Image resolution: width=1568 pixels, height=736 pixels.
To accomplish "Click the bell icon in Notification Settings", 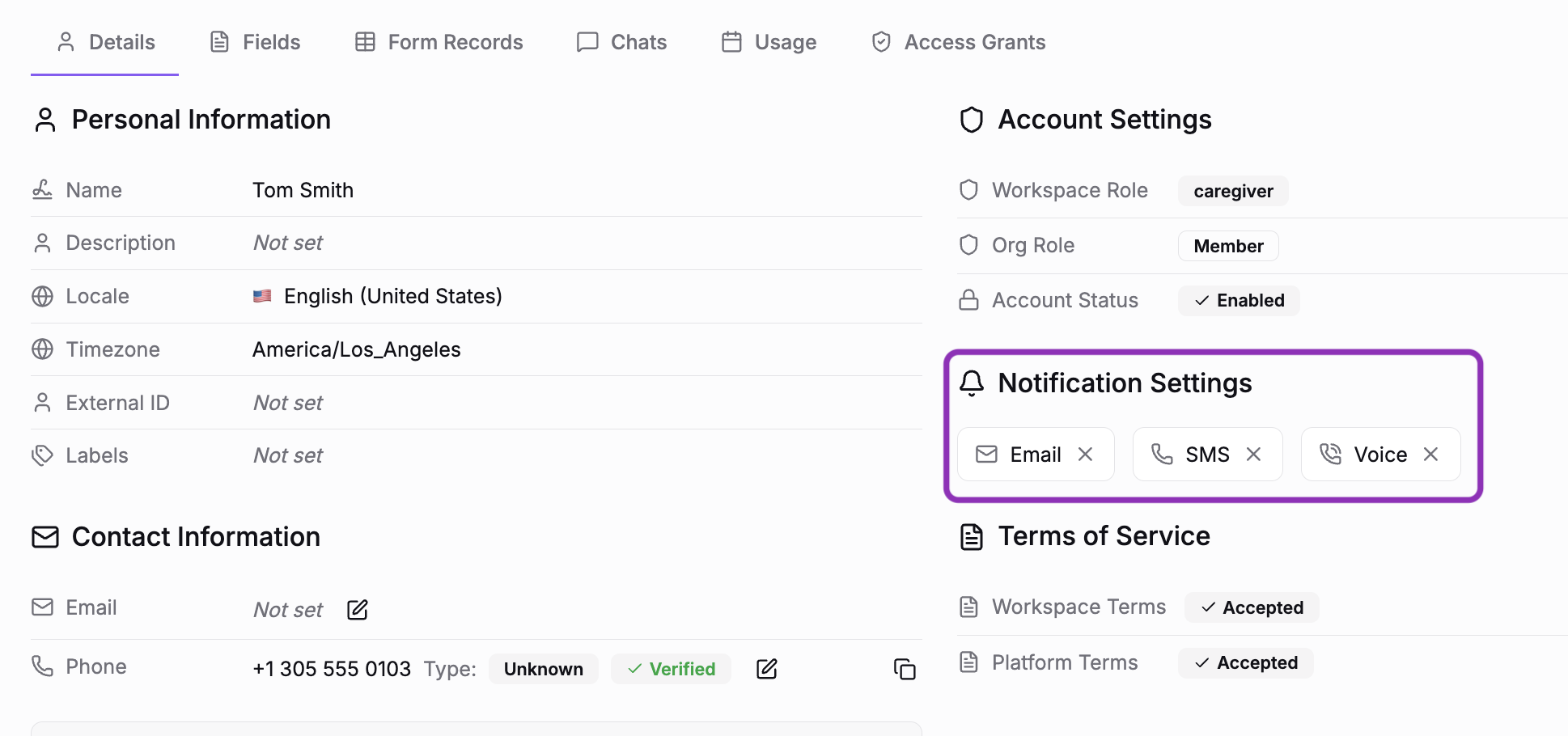I will (x=972, y=383).
